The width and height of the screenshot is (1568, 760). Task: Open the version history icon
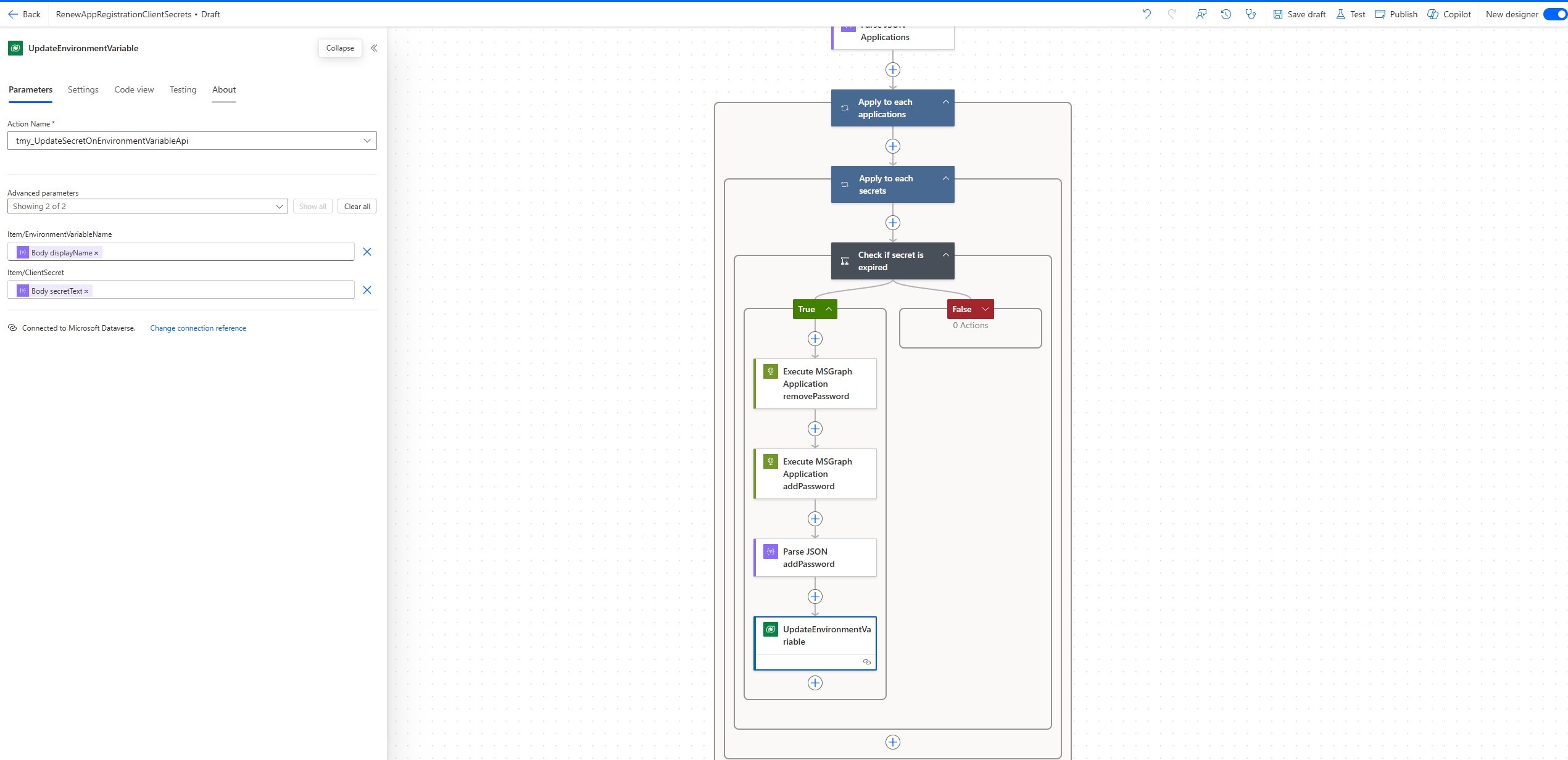1226,14
